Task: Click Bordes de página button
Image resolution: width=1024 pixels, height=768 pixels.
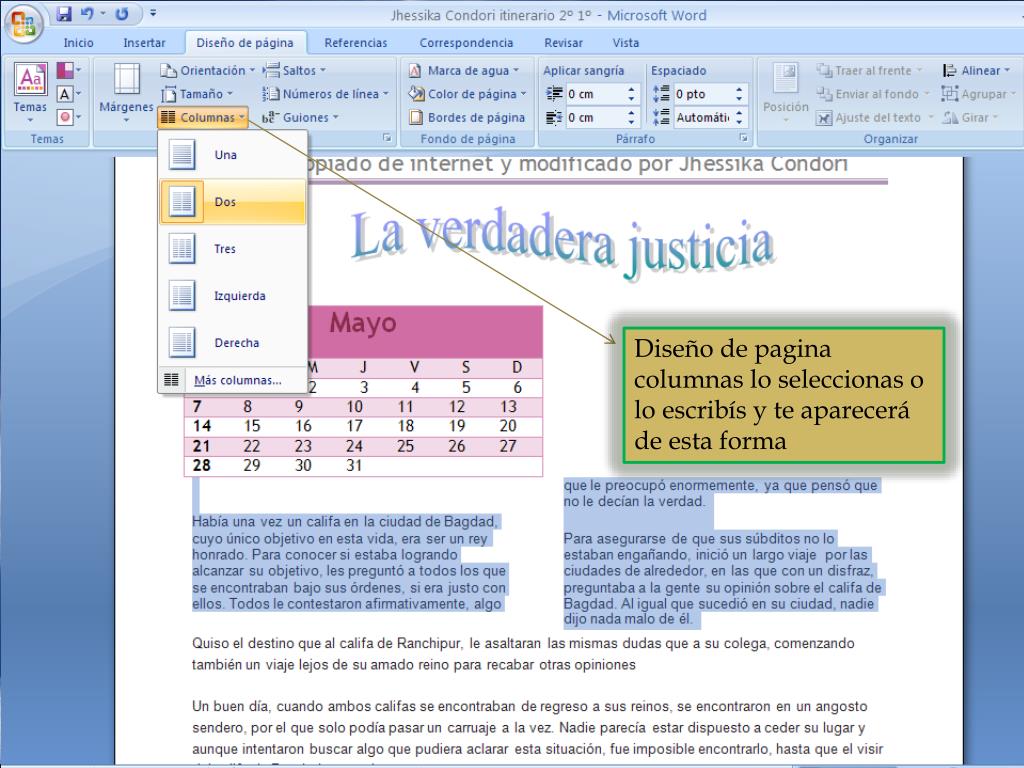Action: pos(467,118)
